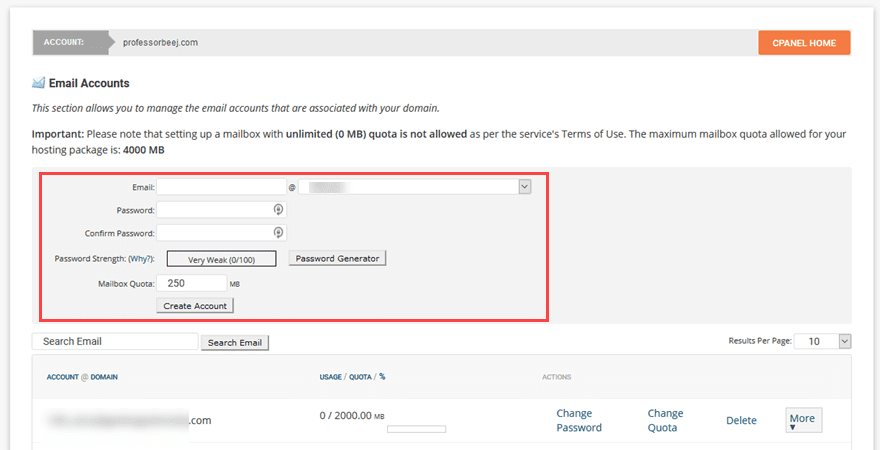Sort by the ACCOUNT column header

coord(64,377)
